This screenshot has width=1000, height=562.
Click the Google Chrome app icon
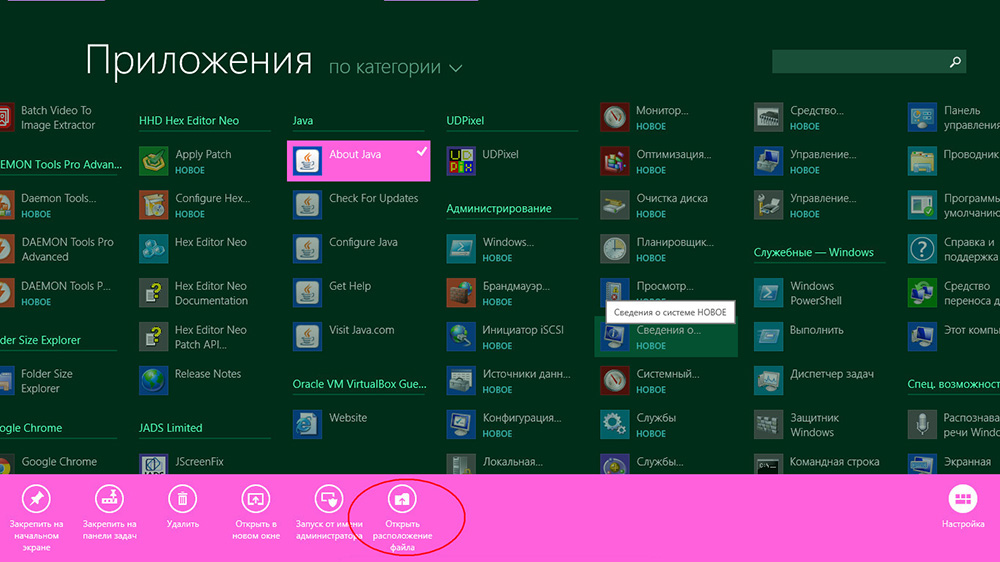pyautogui.click(x=5, y=464)
